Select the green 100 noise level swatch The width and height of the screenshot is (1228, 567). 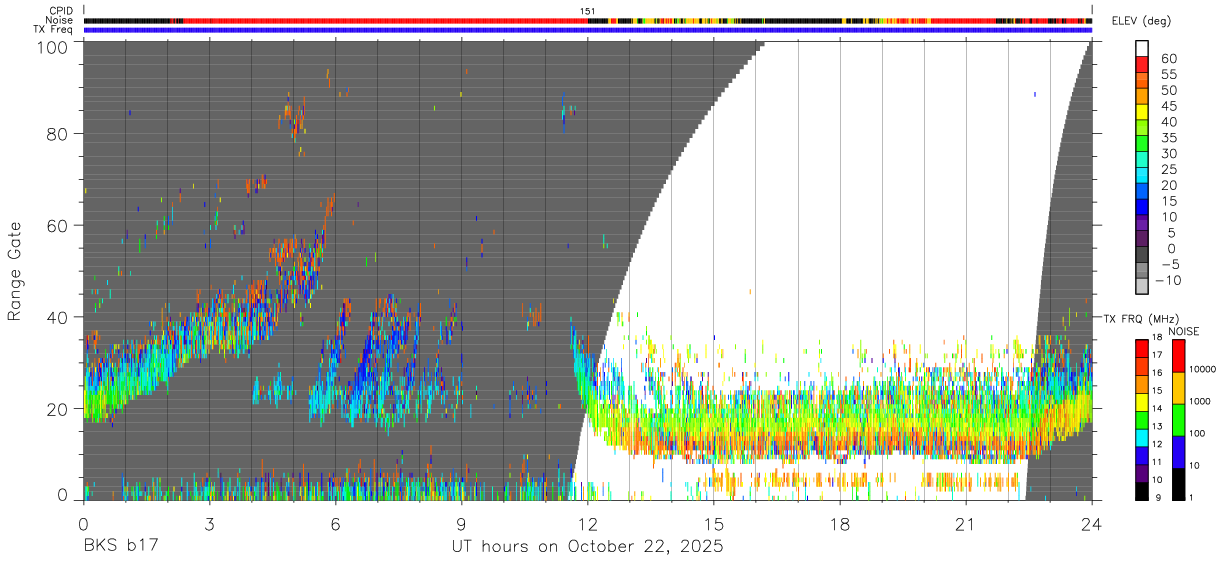click(x=1179, y=420)
